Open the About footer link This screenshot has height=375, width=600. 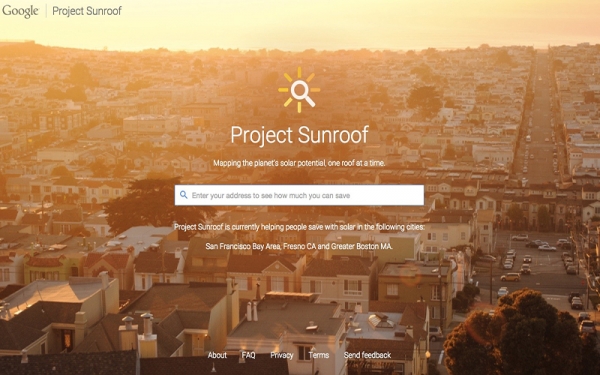(x=217, y=355)
